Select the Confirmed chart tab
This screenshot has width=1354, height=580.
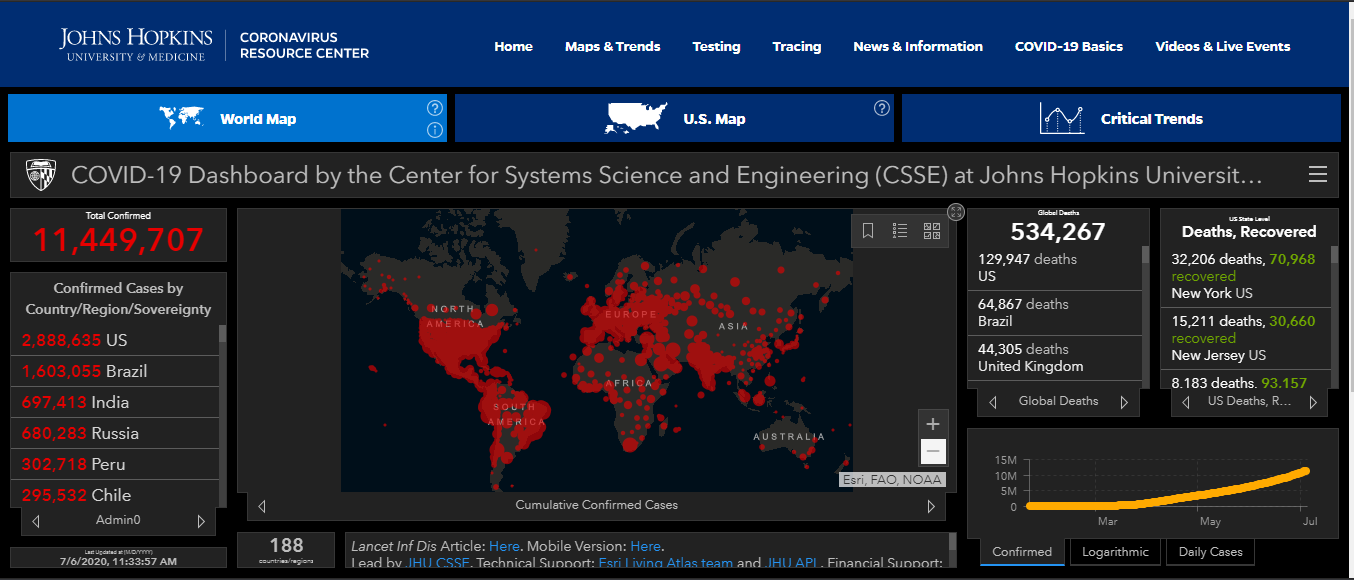pyautogui.click(x=1022, y=552)
